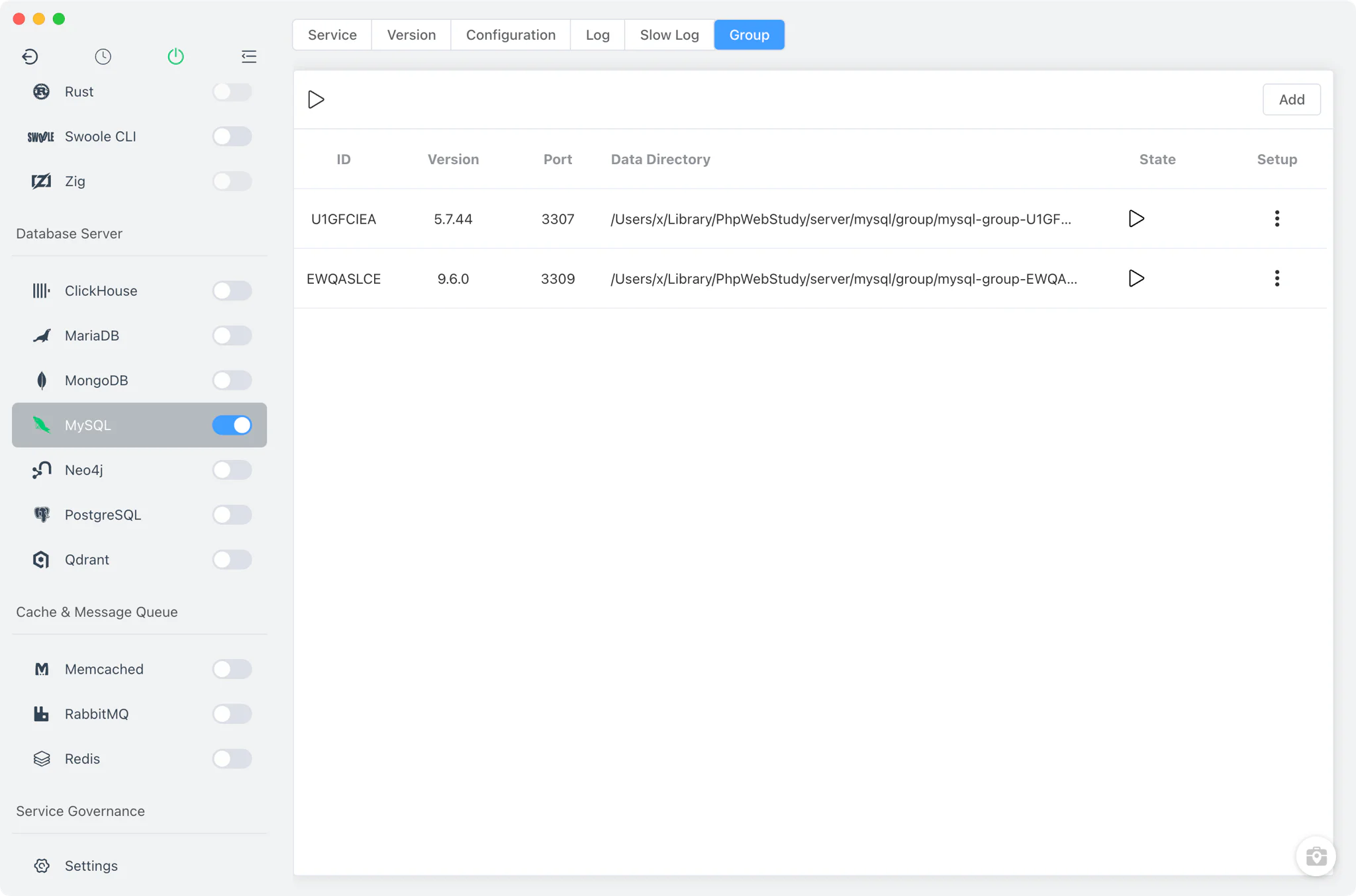Viewport: 1356px width, 896px height.
Task: Click the Rust gear logo icon
Action: (41, 91)
